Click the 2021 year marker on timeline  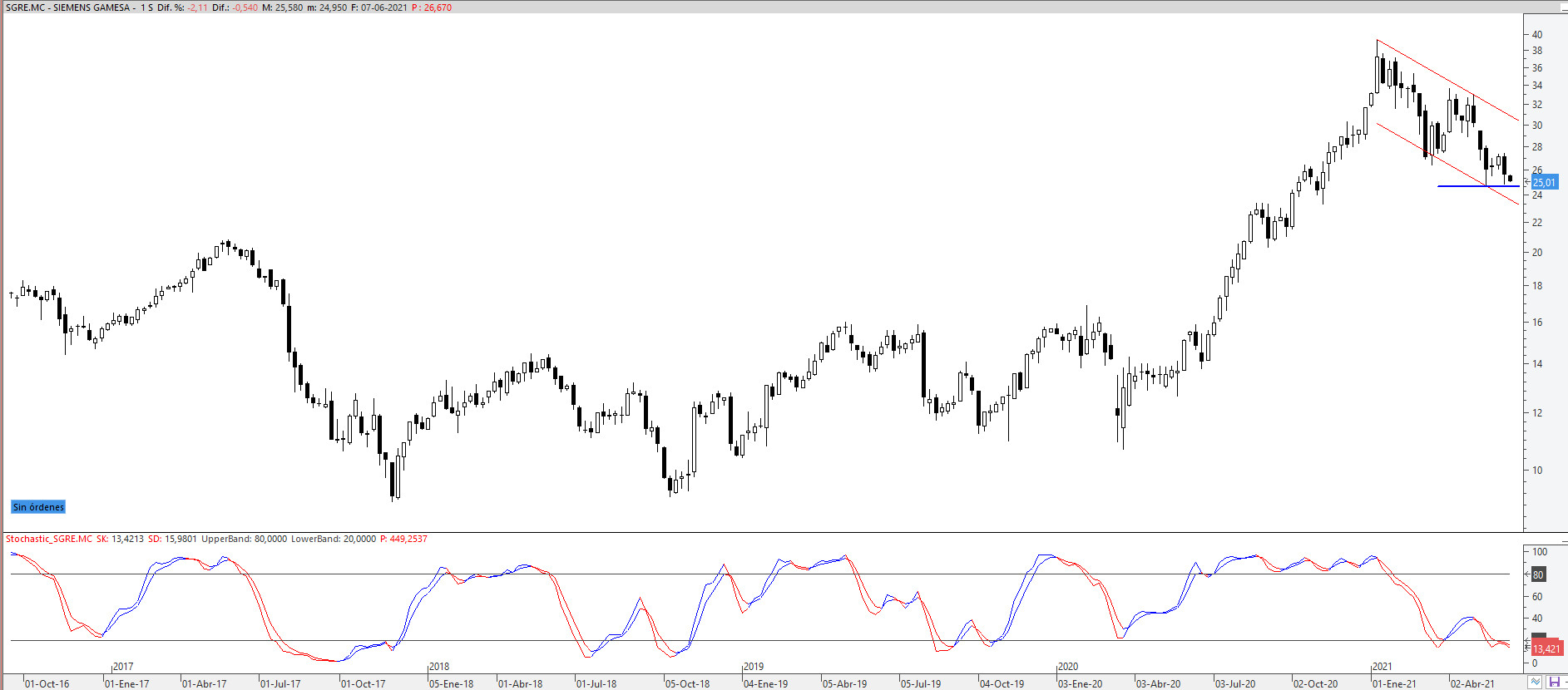1382,667
